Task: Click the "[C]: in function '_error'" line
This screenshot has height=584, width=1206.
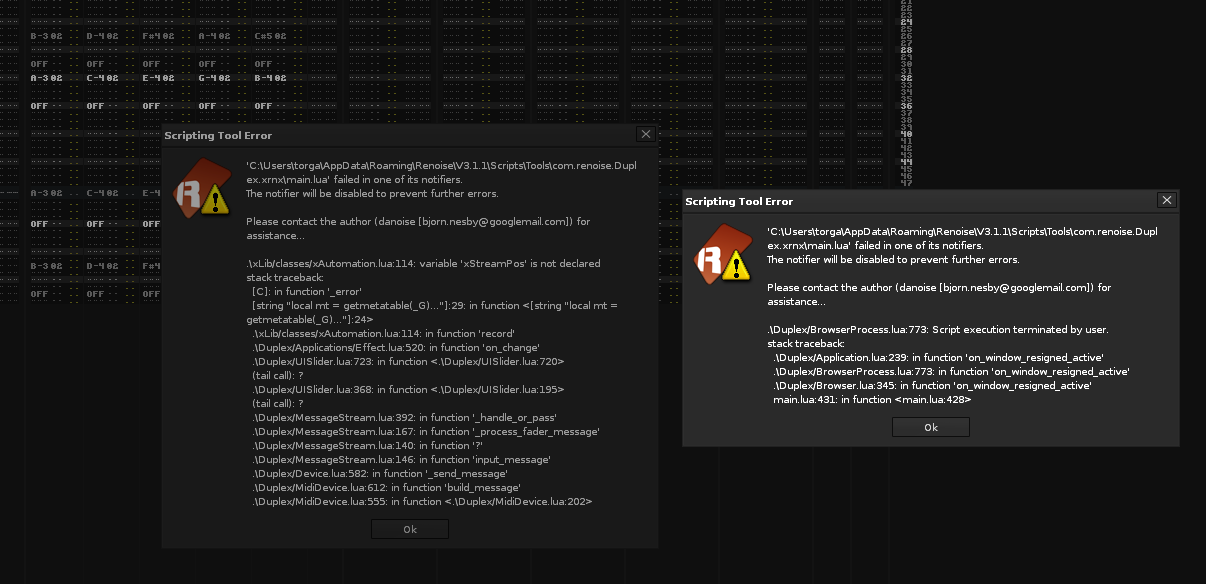Action: pyautogui.click(x=309, y=291)
